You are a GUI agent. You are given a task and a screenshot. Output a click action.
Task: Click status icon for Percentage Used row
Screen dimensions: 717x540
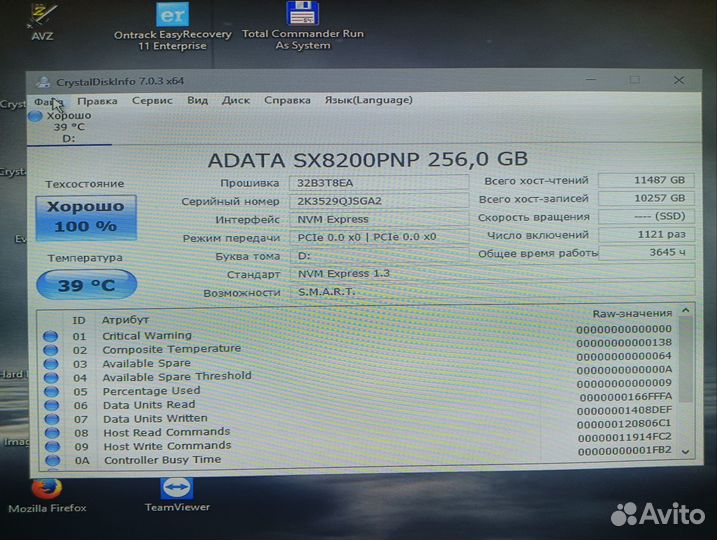pos(51,392)
